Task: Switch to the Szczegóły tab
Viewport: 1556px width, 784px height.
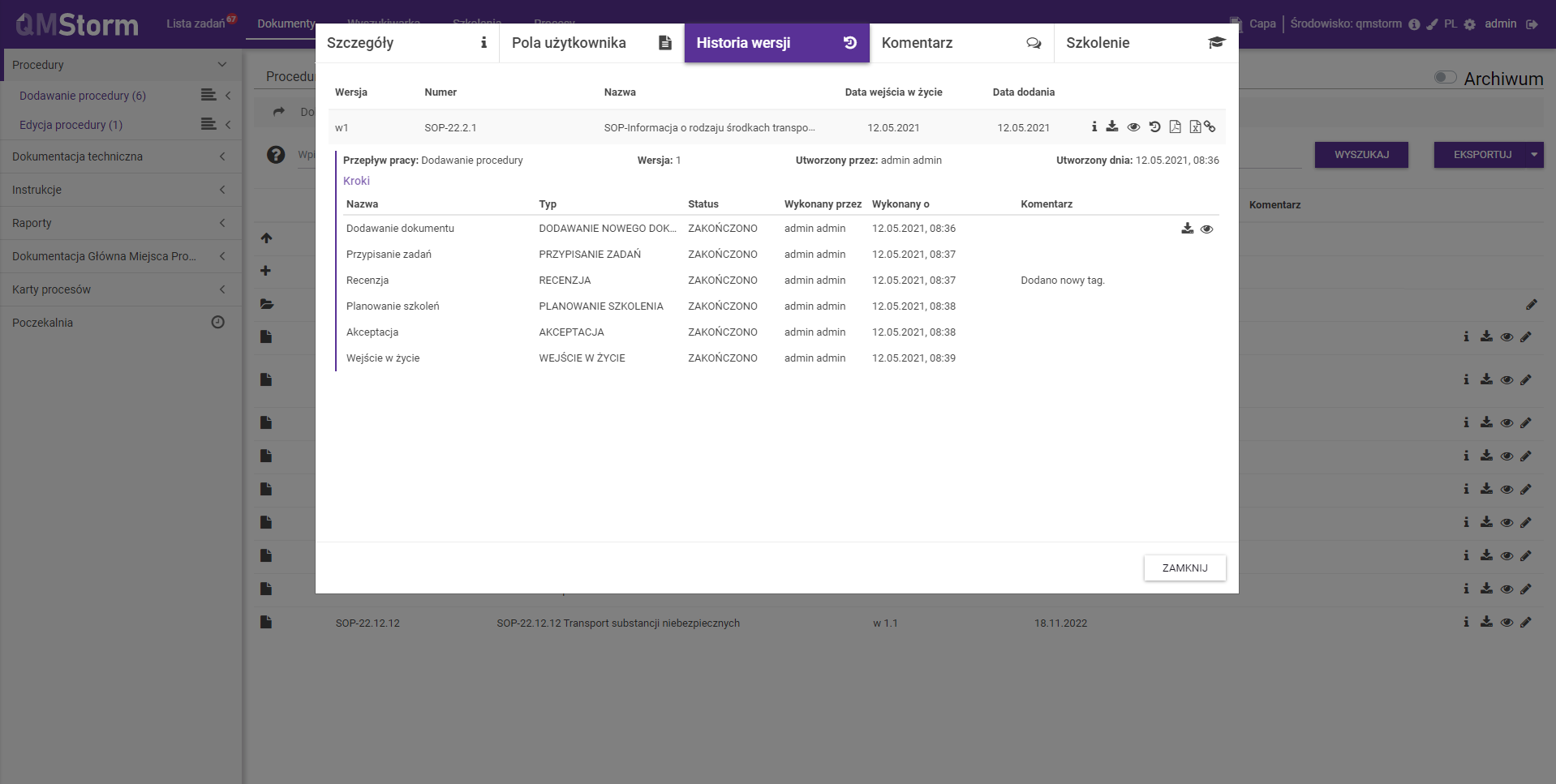Action: (x=406, y=43)
